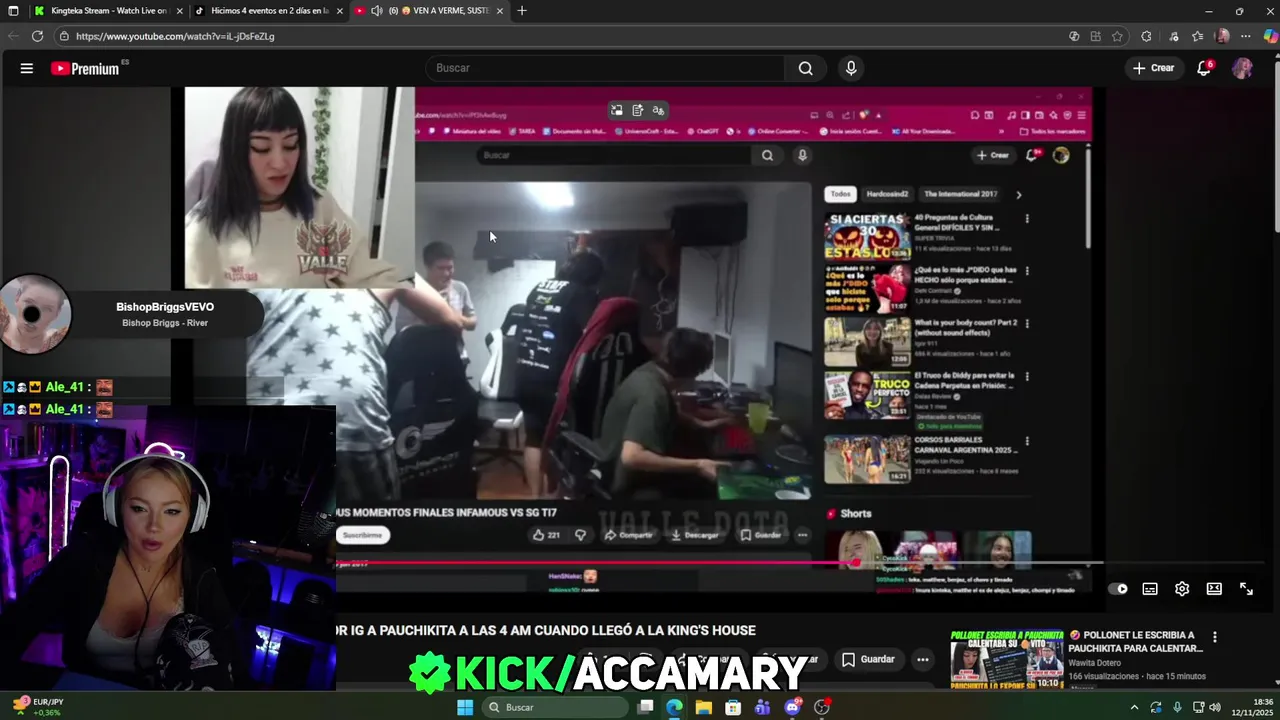Click the YouTube search magnifier button
Image resolution: width=1280 pixels, height=720 pixels.
pos(805,68)
